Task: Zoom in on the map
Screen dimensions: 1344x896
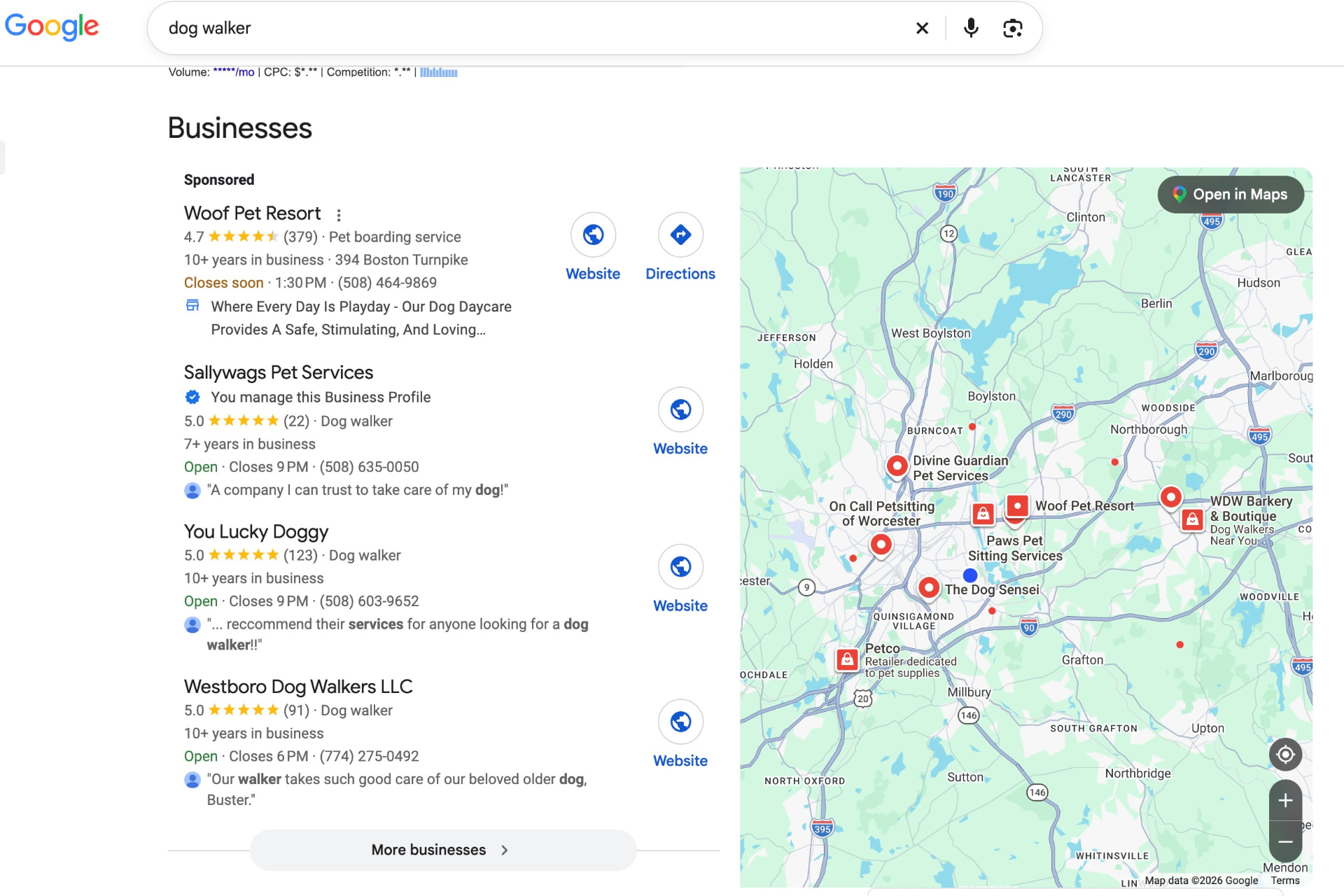Action: pos(1285,801)
